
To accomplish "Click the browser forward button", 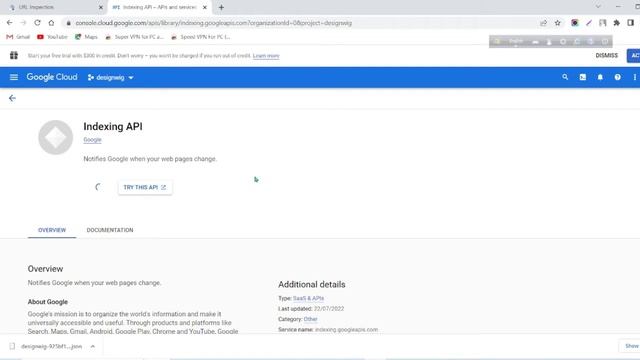I will click(x=23, y=23).
